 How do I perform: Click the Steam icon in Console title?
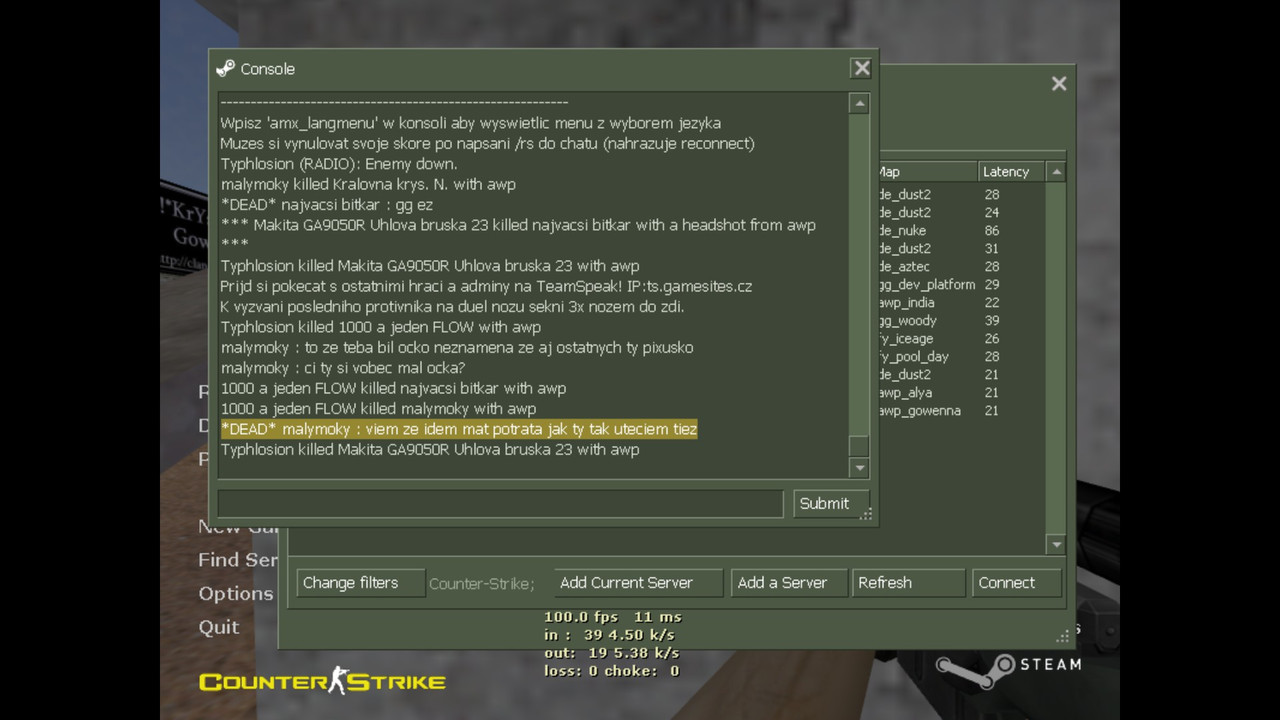point(226,68)
